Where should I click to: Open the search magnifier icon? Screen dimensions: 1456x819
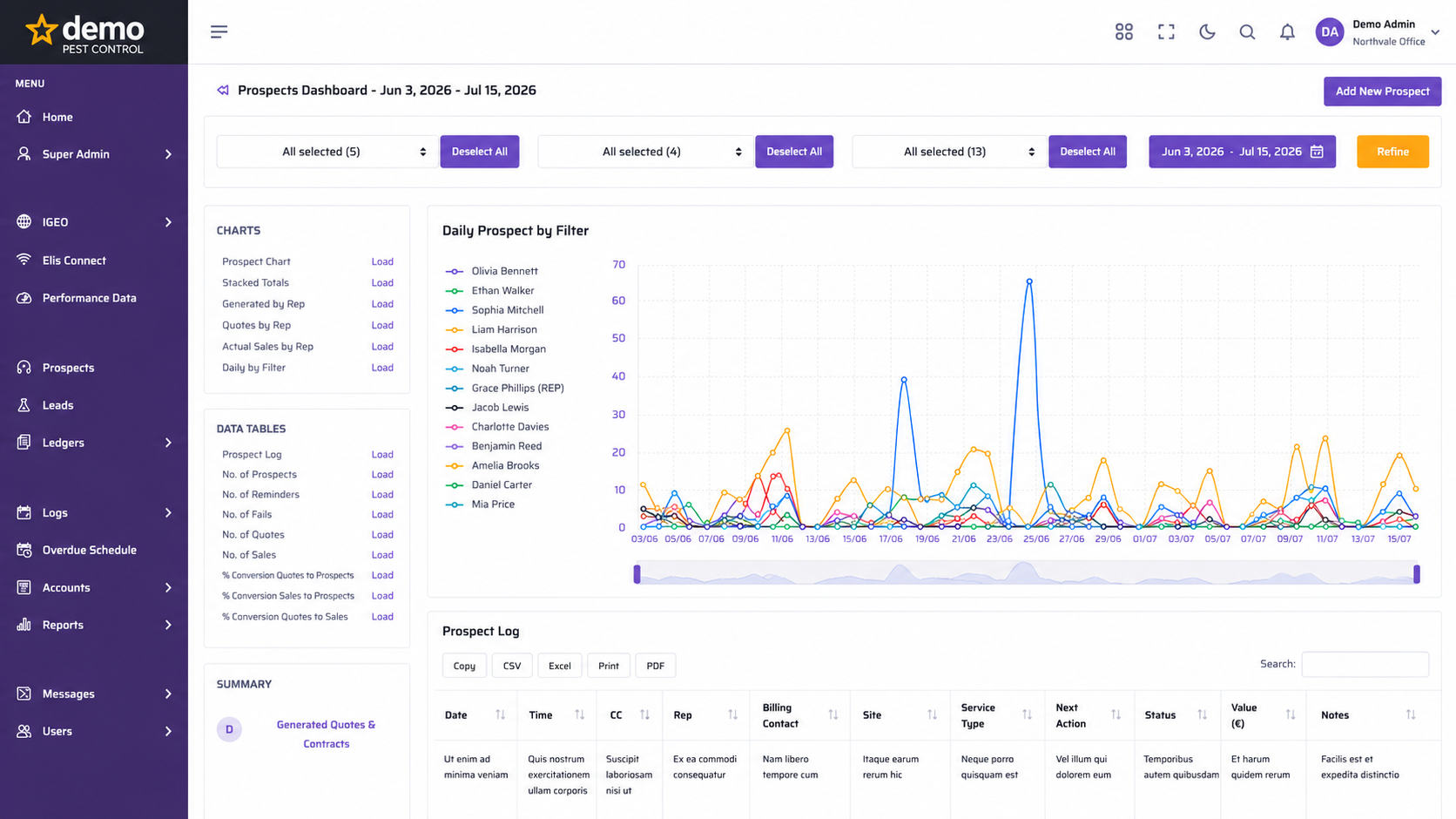(x=1247, y=31)
